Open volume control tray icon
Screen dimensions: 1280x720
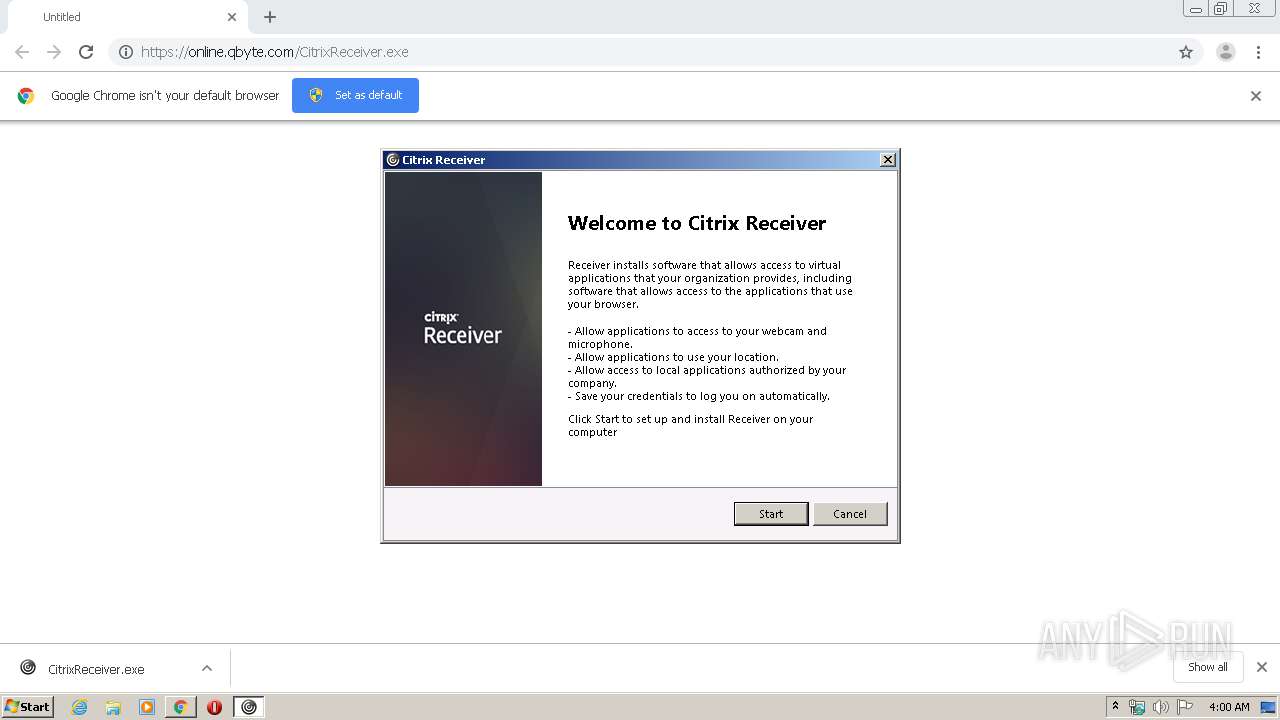(1161, 707)
